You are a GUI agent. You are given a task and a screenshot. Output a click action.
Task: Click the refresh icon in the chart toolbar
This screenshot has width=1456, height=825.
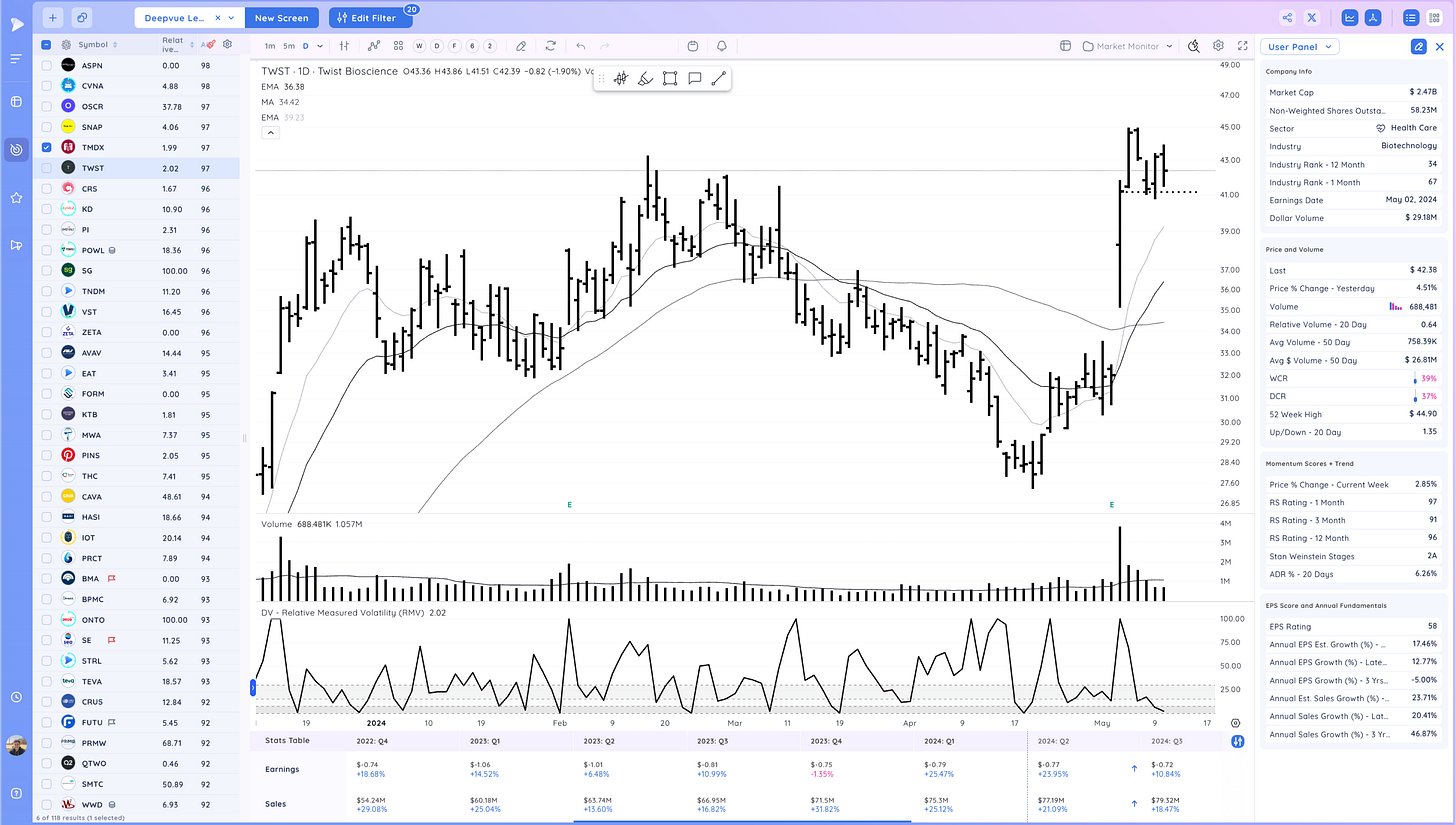click(550, 46)
